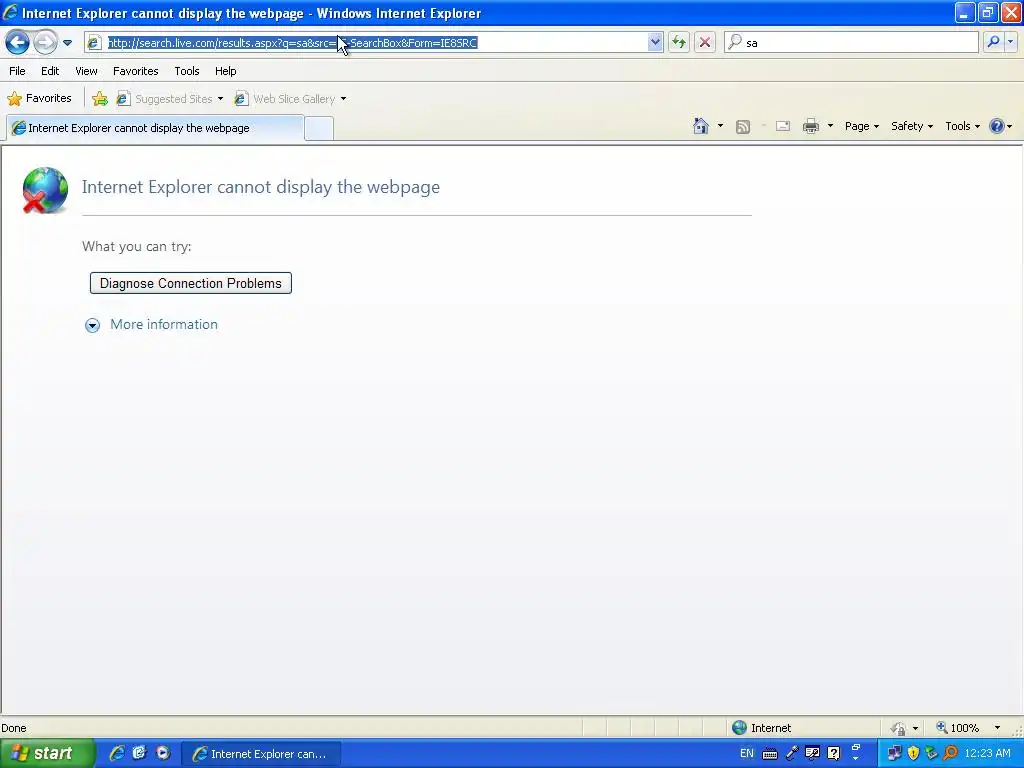Click the Back navigation arrow
The width and height of the screenshot is (1024, 768).
18,42
